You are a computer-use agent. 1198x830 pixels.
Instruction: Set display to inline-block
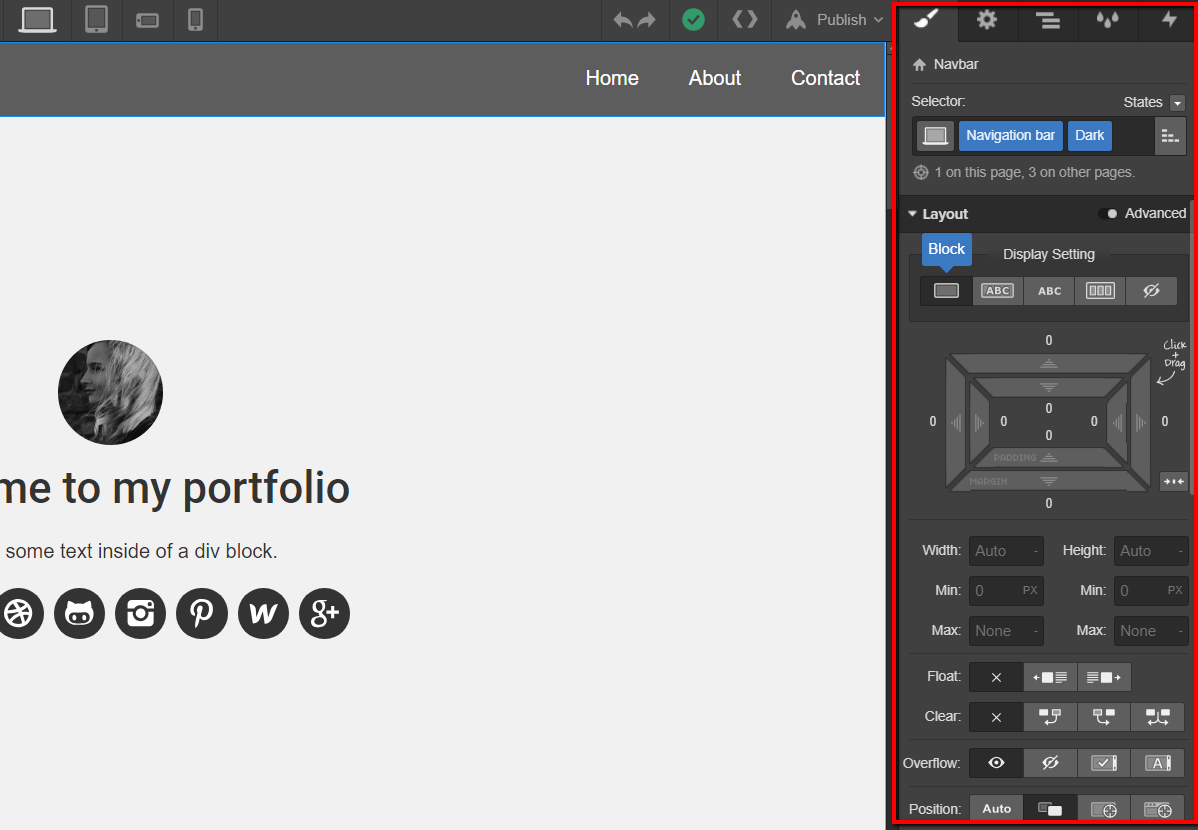(x=997, y=291)
